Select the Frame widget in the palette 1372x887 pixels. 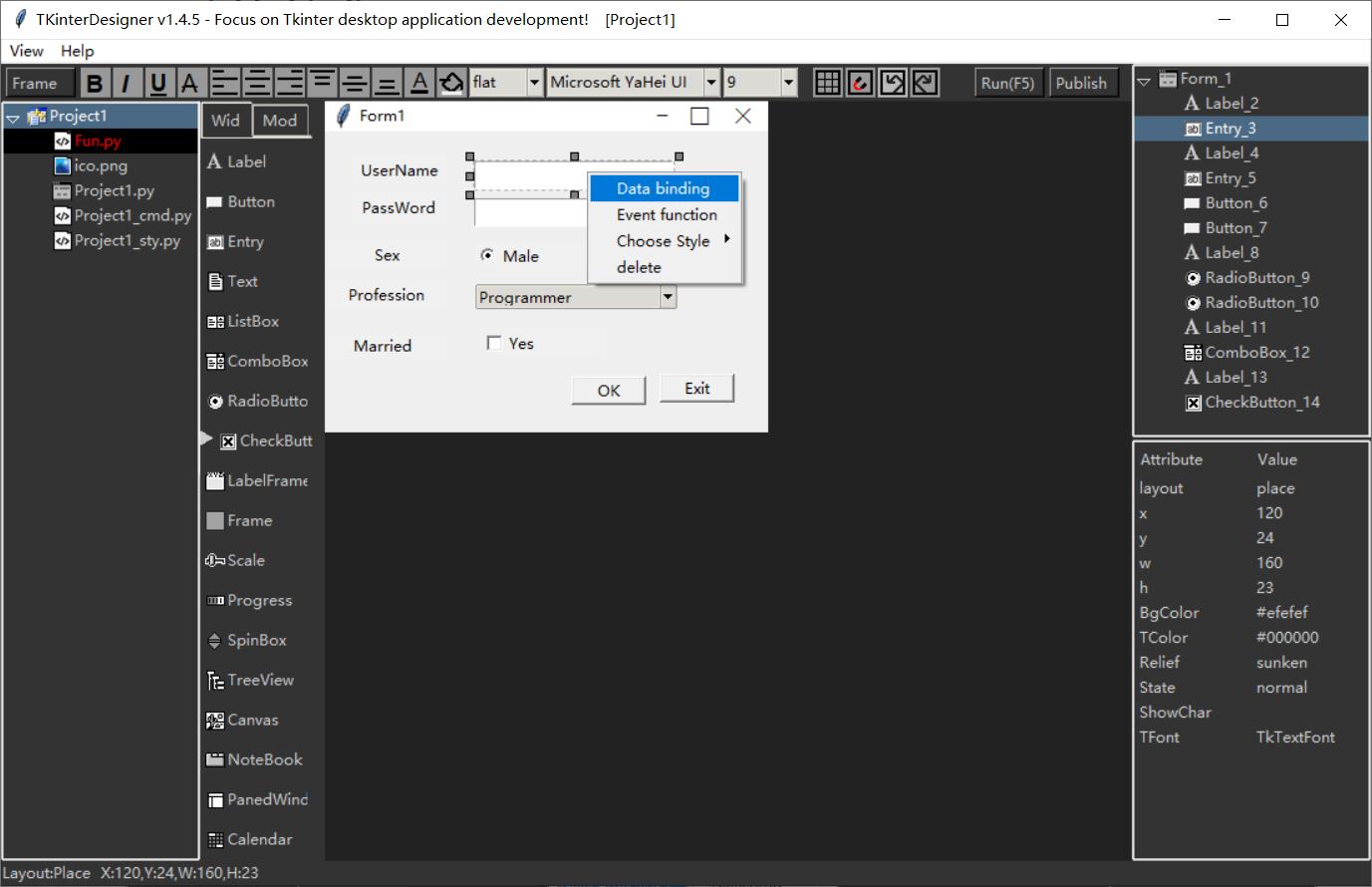point(239,520)
